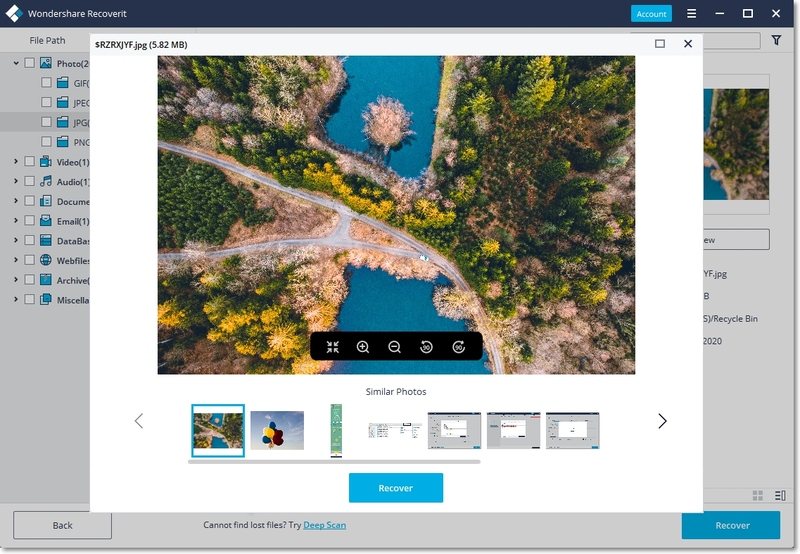Rotate photo clockwise 90 degrees
The image size is (800, 554).
click(x=459, y=347)
